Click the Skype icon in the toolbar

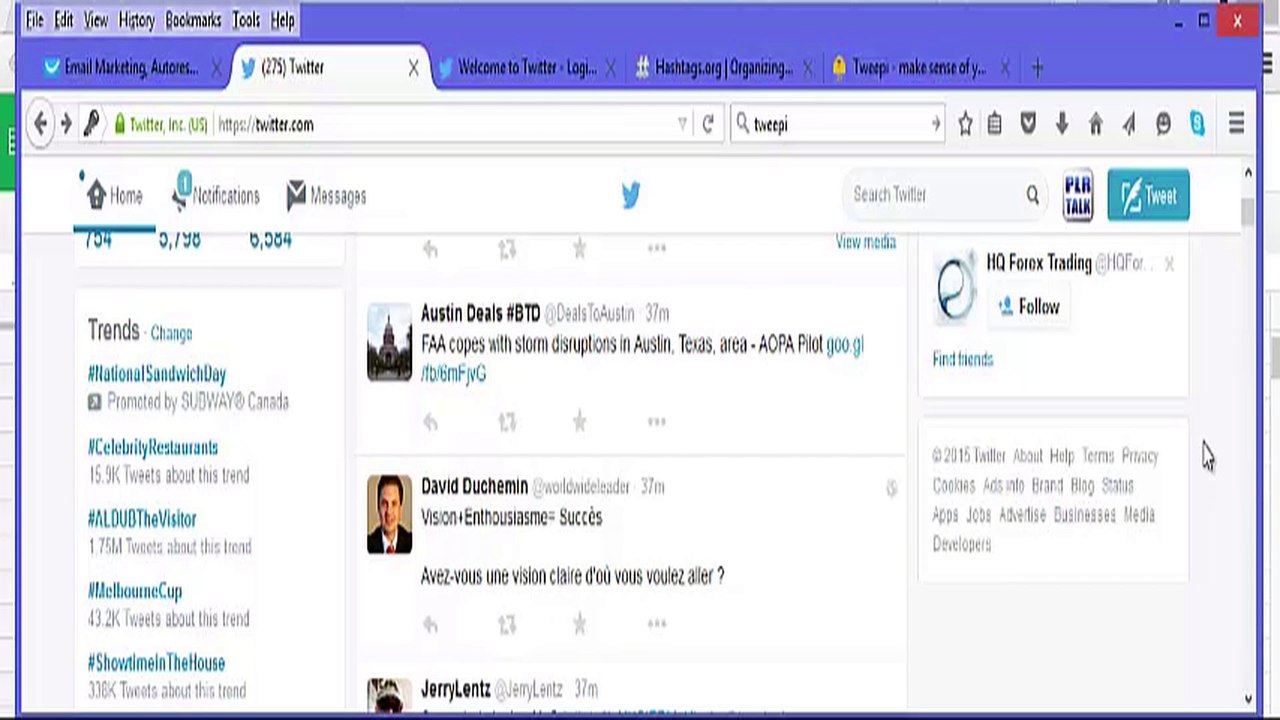pyautogui.click(x=1197, y=124)
